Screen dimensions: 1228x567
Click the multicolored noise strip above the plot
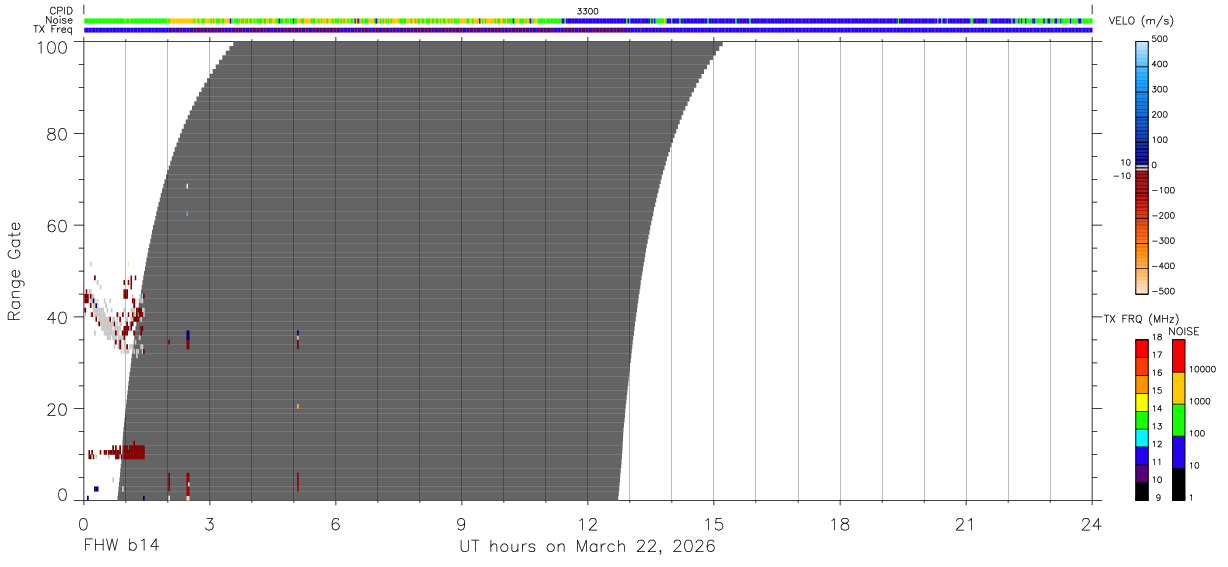(587, 20)
